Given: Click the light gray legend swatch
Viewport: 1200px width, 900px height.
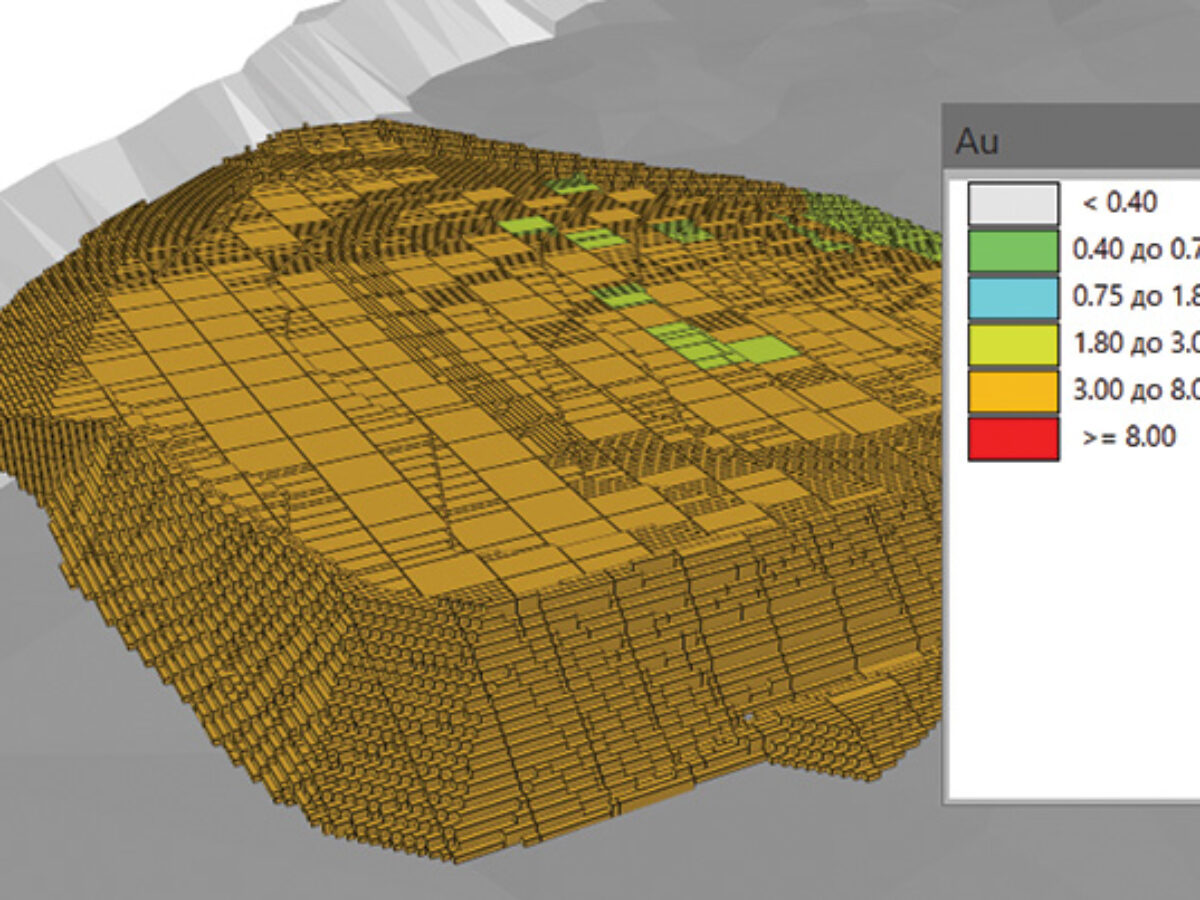Looking at the screenshot, I should pos(1012,203).
